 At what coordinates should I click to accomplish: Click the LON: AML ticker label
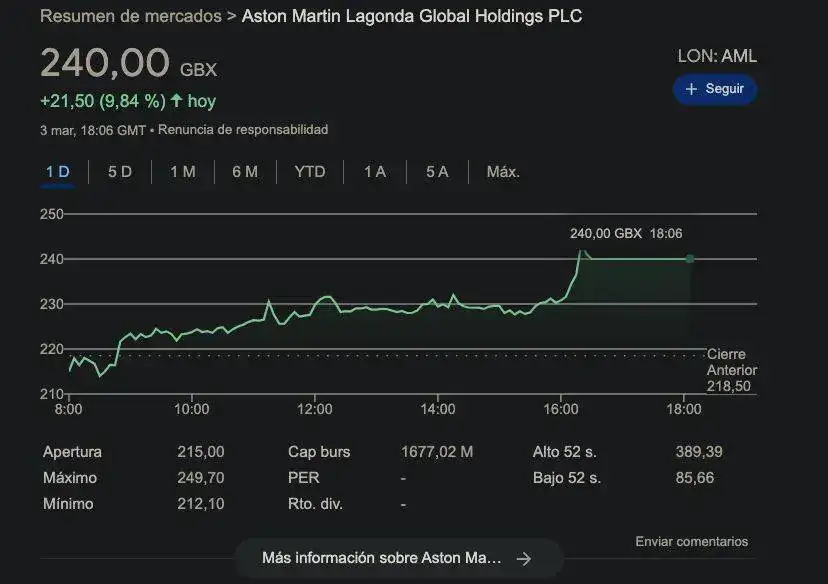717,56
